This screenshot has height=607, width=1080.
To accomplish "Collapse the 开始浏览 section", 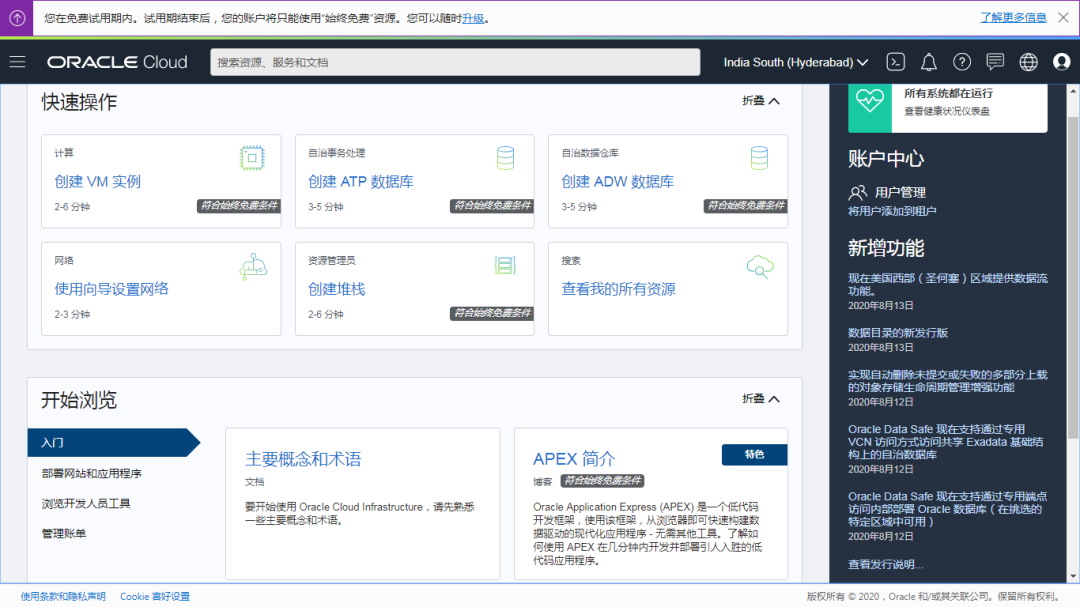I will coord(760,399).
